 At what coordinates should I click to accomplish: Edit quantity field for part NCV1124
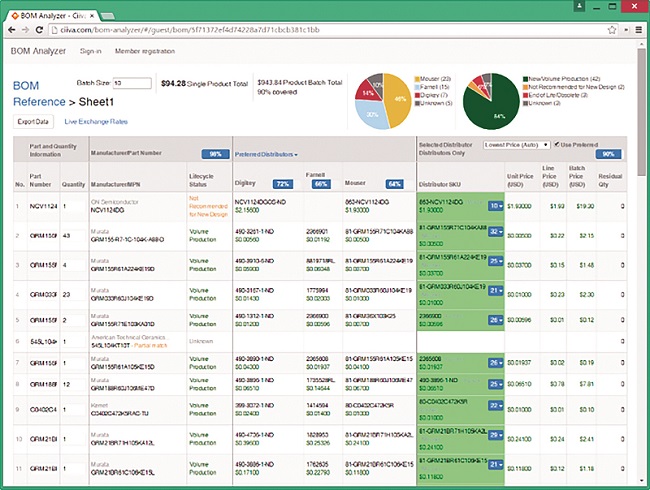point(74,206)
